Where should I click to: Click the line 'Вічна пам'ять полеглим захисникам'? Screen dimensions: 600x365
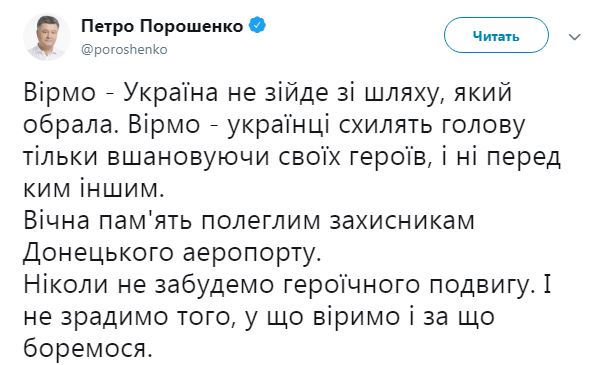(x=249, y=221)
